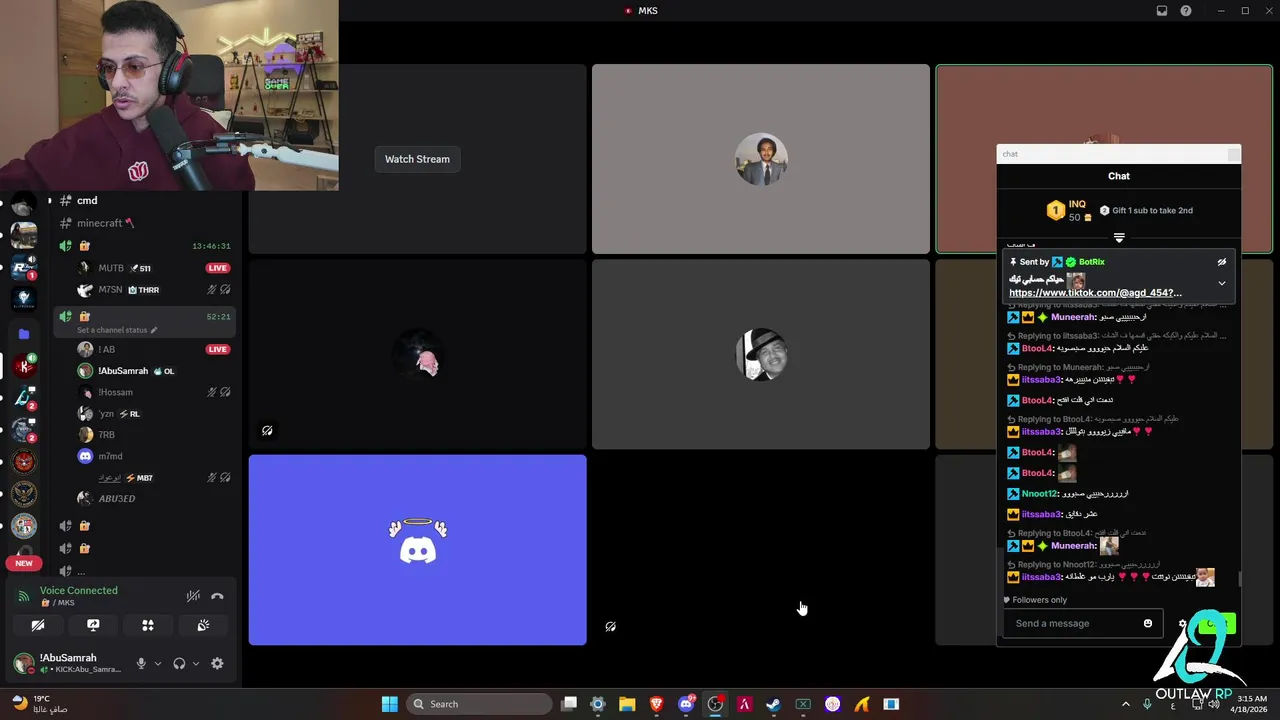
Task: Open OBS Studio from the taskbar
Action: pos(715,704)
